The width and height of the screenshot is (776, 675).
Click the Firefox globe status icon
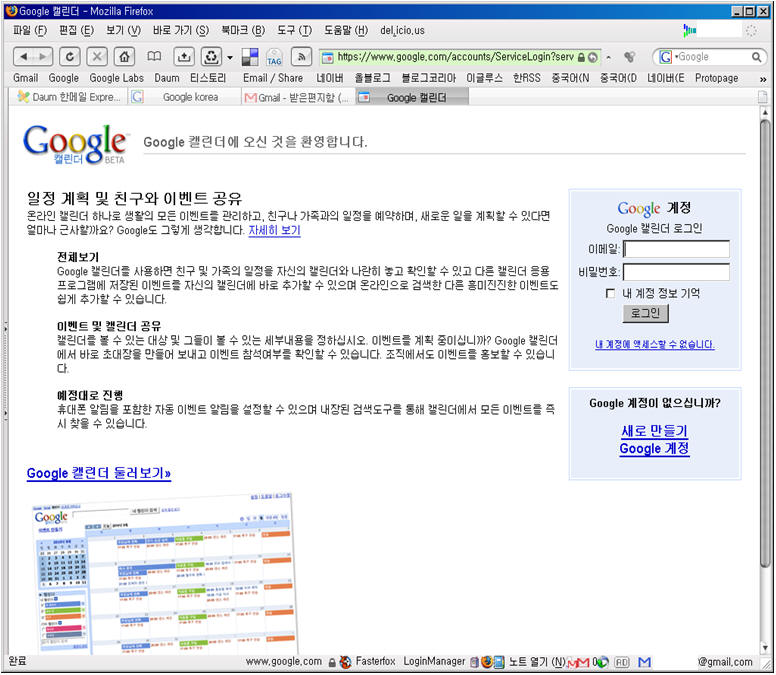click(486, 662)
